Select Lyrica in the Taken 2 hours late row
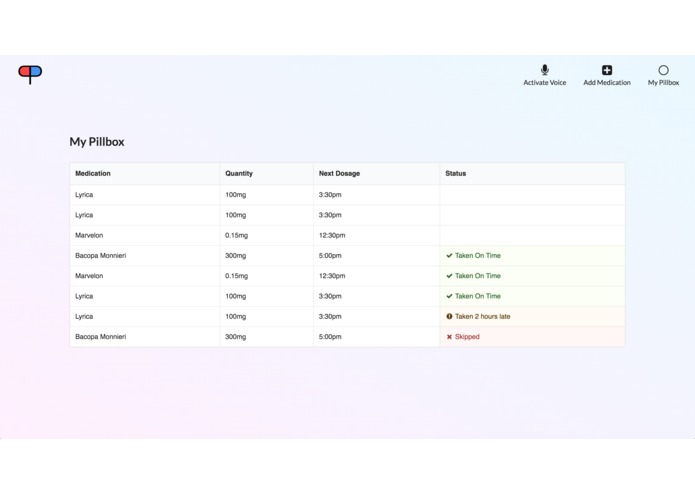This screenshot has height=494, width=695. (84, 316)
